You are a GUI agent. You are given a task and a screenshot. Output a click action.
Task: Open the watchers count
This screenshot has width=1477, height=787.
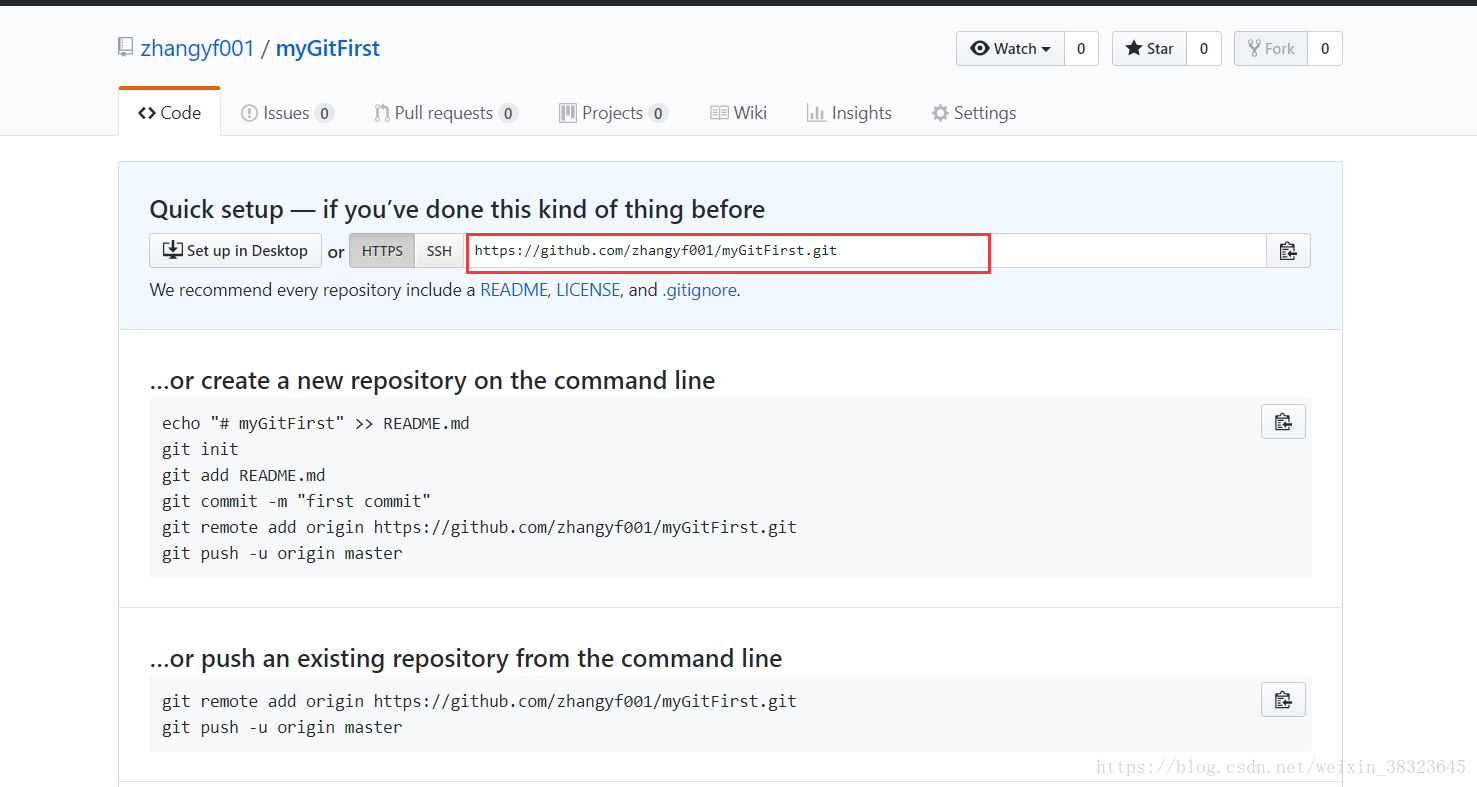click(x=1081, y=49)
